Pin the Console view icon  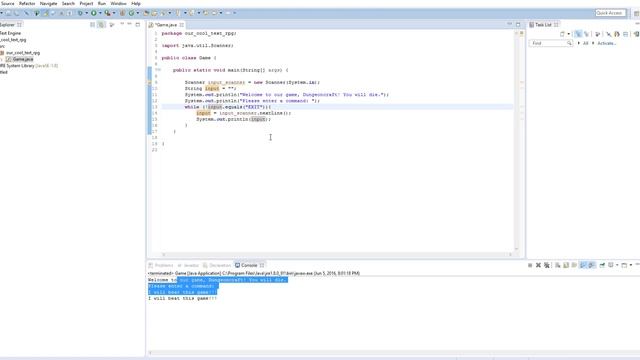click(602, 265)
